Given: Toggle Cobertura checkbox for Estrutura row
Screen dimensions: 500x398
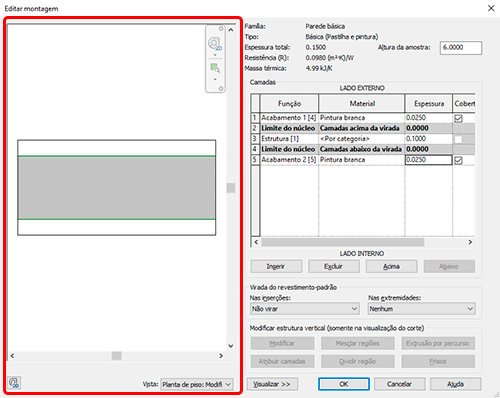Looking at the screenshot, I should 458,139.
